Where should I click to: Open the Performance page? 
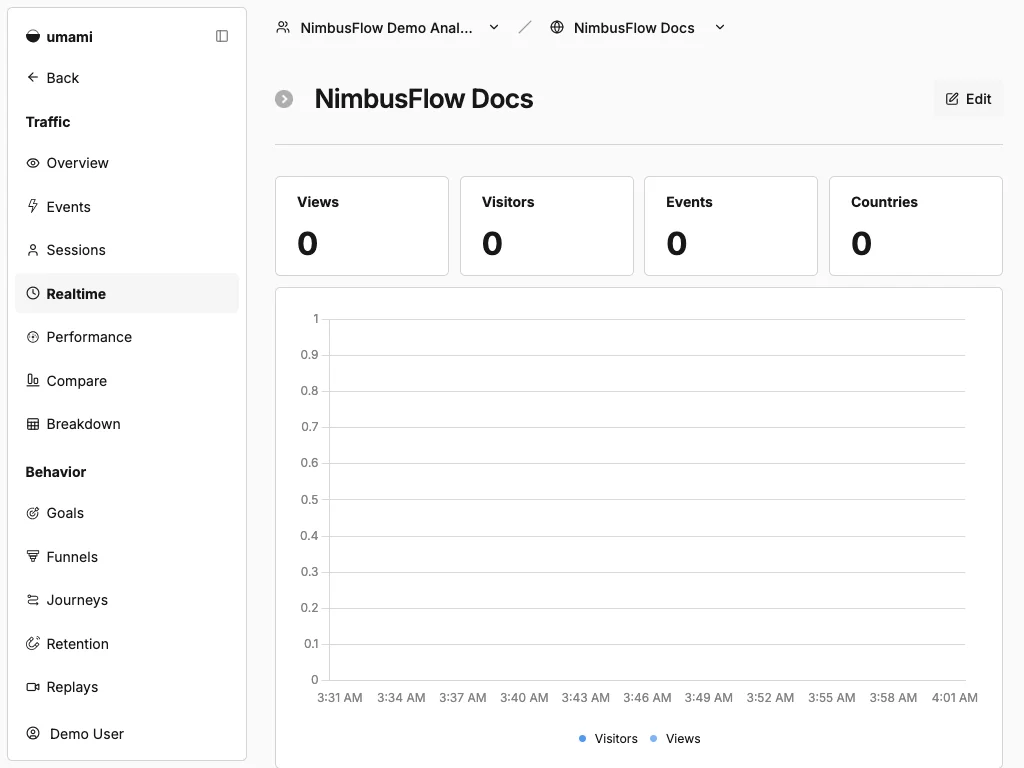point(127,337)
